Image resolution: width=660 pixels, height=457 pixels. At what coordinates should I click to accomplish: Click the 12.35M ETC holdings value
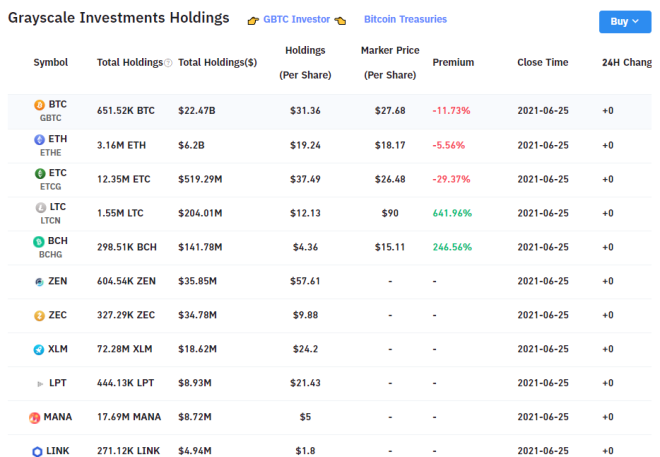click(123, 179)
